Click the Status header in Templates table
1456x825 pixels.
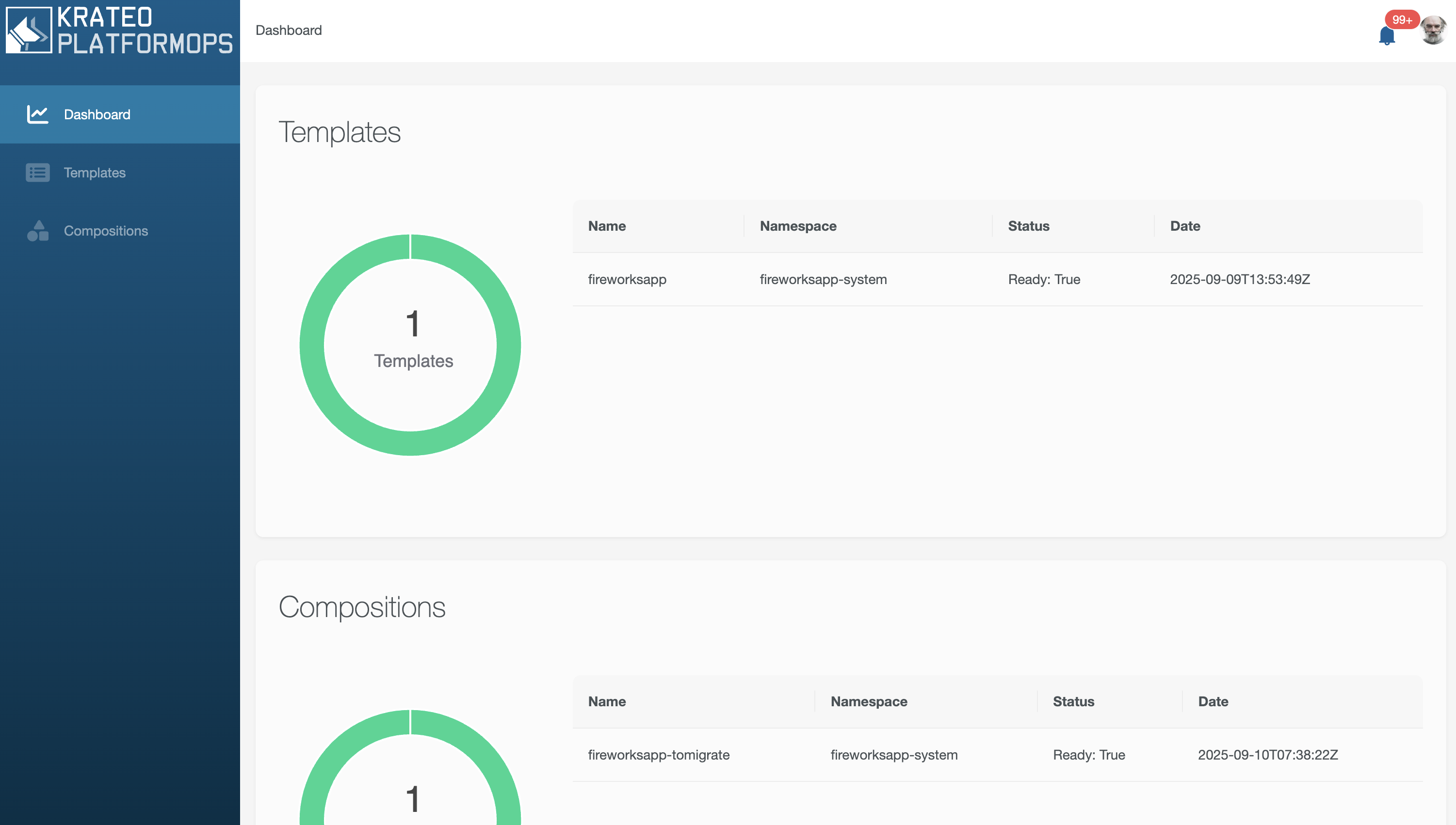coord(1029,226)
